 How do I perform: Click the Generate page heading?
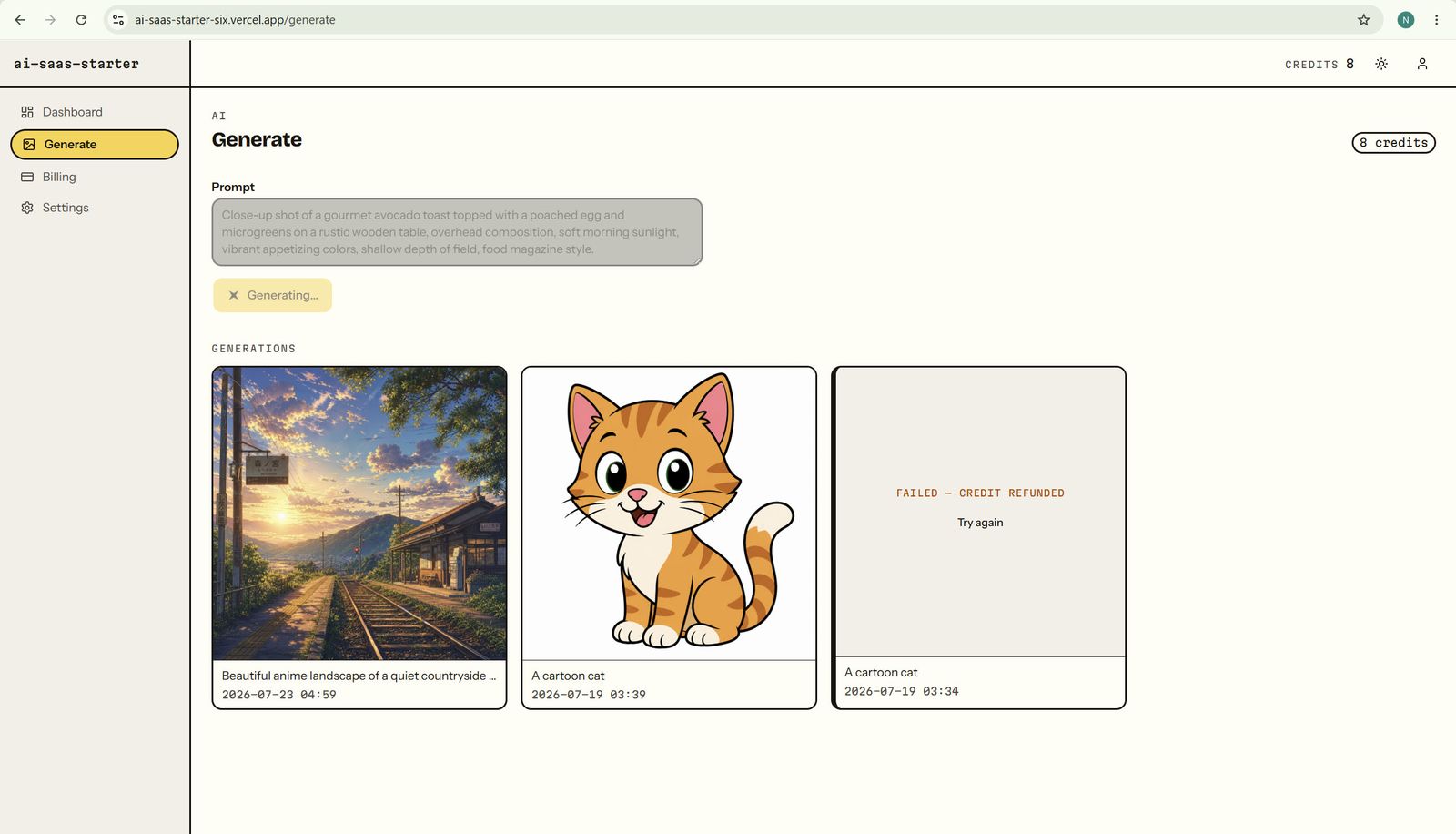point(257,139)
